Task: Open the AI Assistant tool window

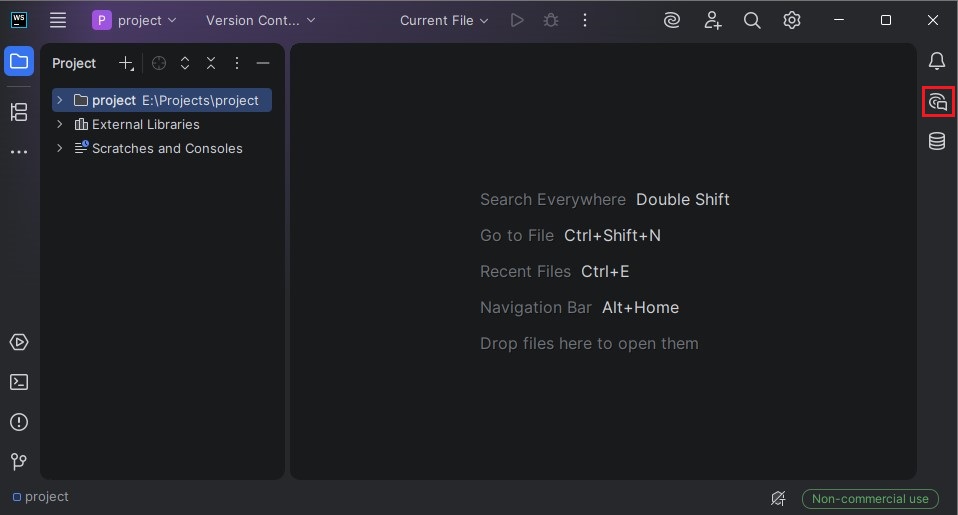Action: tap(937, 102)
